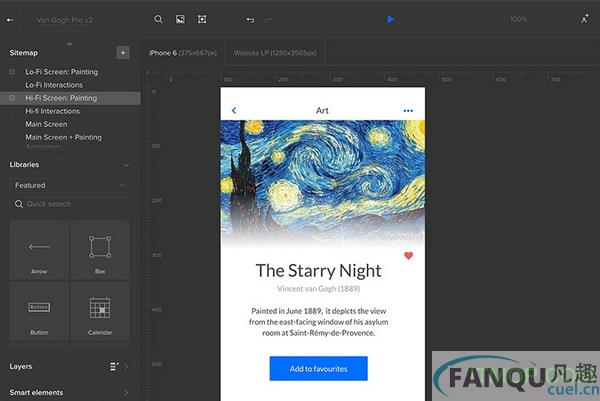Collapse the Libraries panel chevron
Image resolution: width=600 pixels, height=401 pixels.
point(126,165)
